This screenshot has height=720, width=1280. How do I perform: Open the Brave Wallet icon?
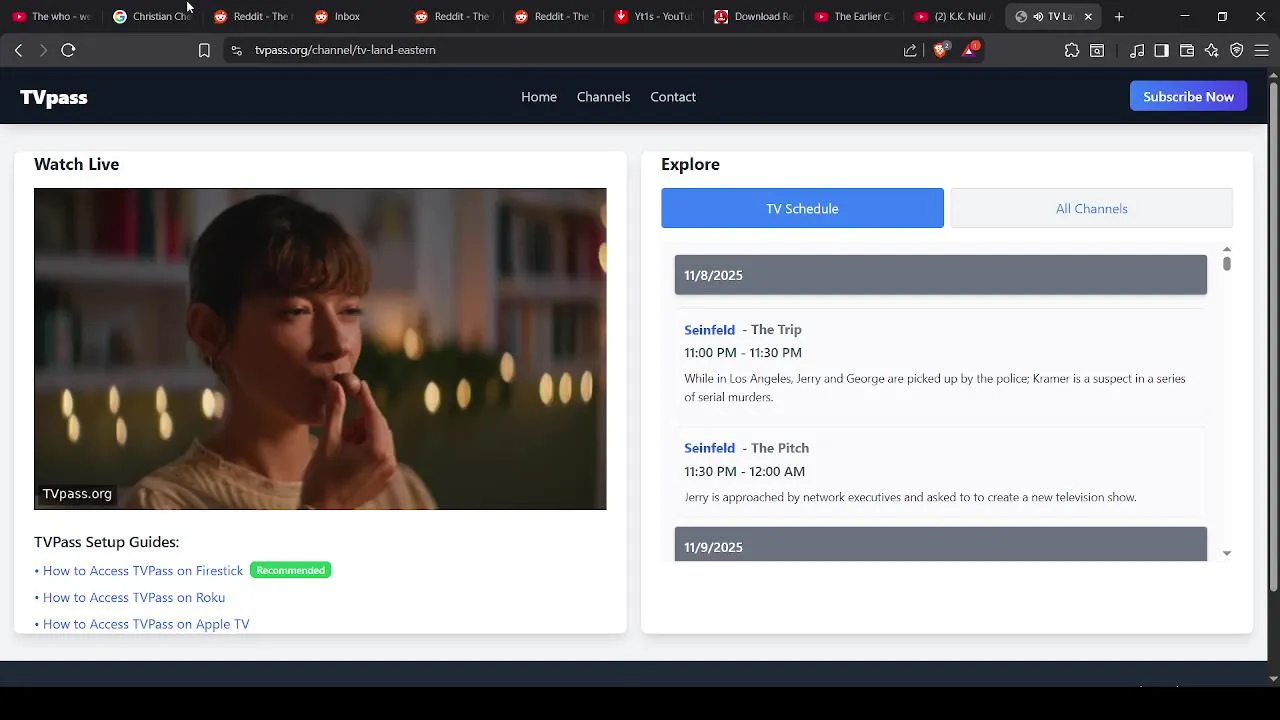coord(1187,50)
